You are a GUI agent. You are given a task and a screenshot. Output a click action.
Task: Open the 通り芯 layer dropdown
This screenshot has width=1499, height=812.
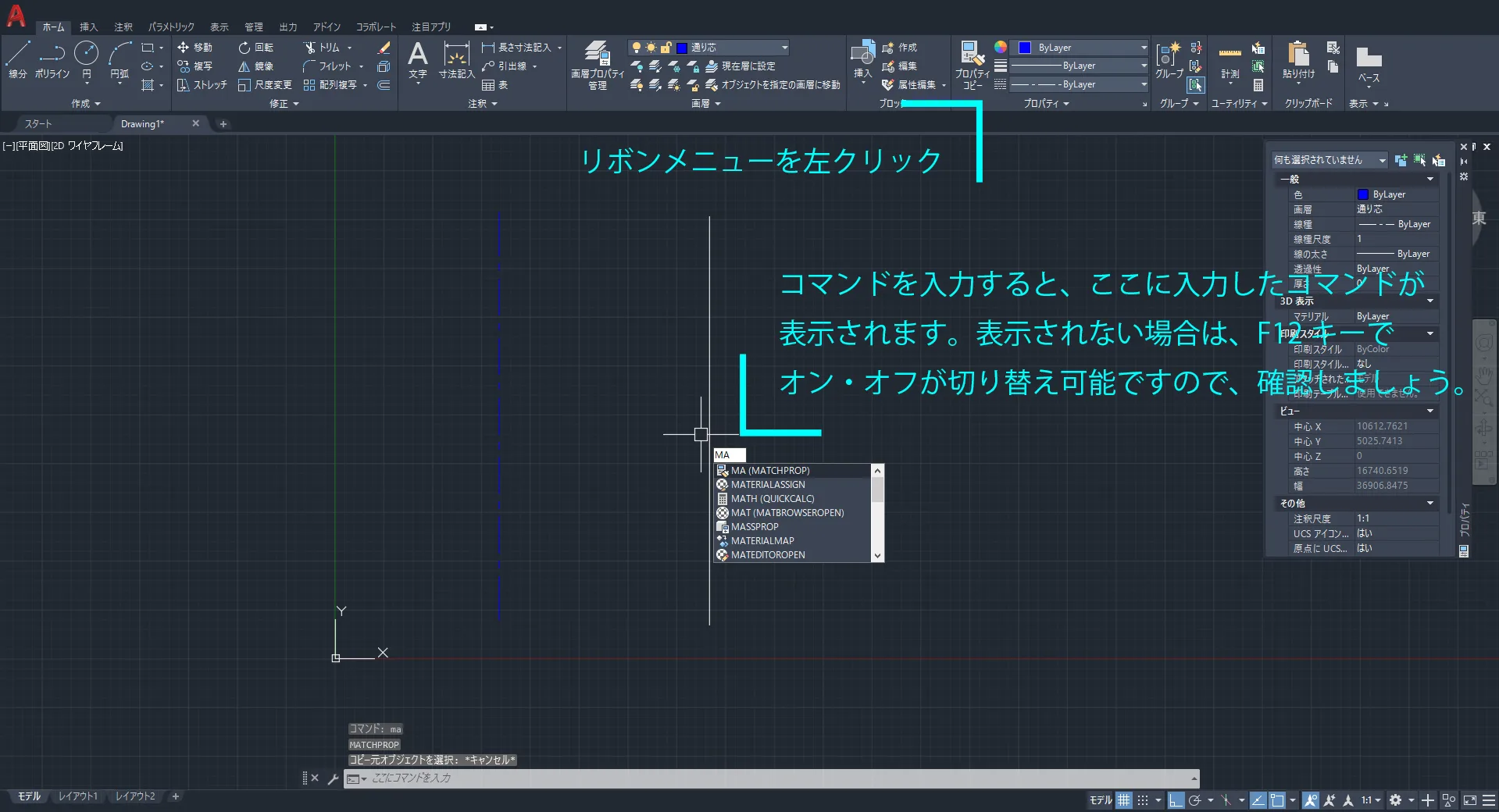pyautogui.click(x=784, y=48)
